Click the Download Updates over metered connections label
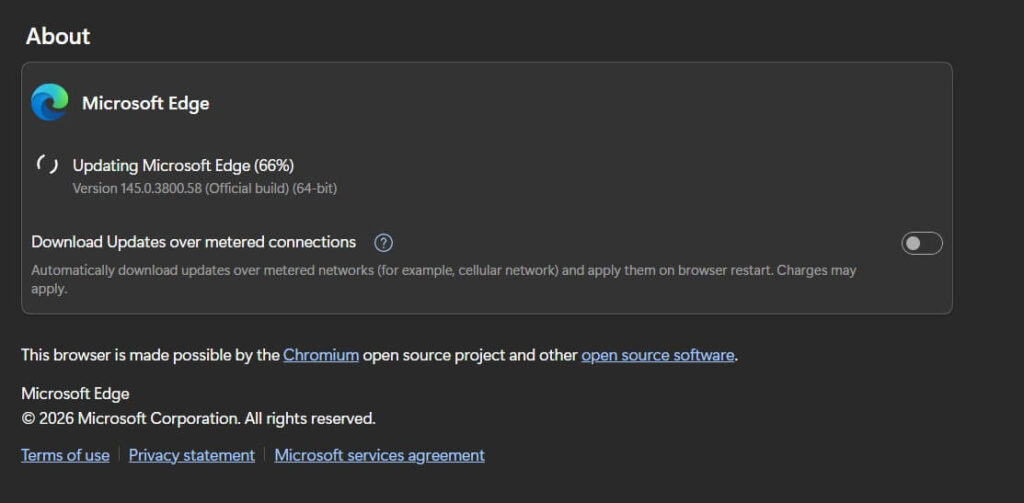The height and width of the screenshot is (503, 1024). (x=194, y=242)
